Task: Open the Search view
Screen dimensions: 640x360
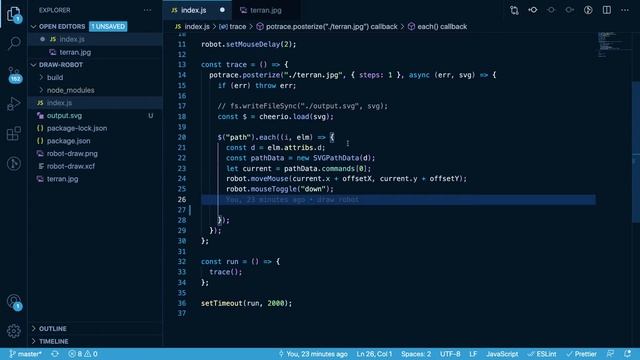Action: 14,43
